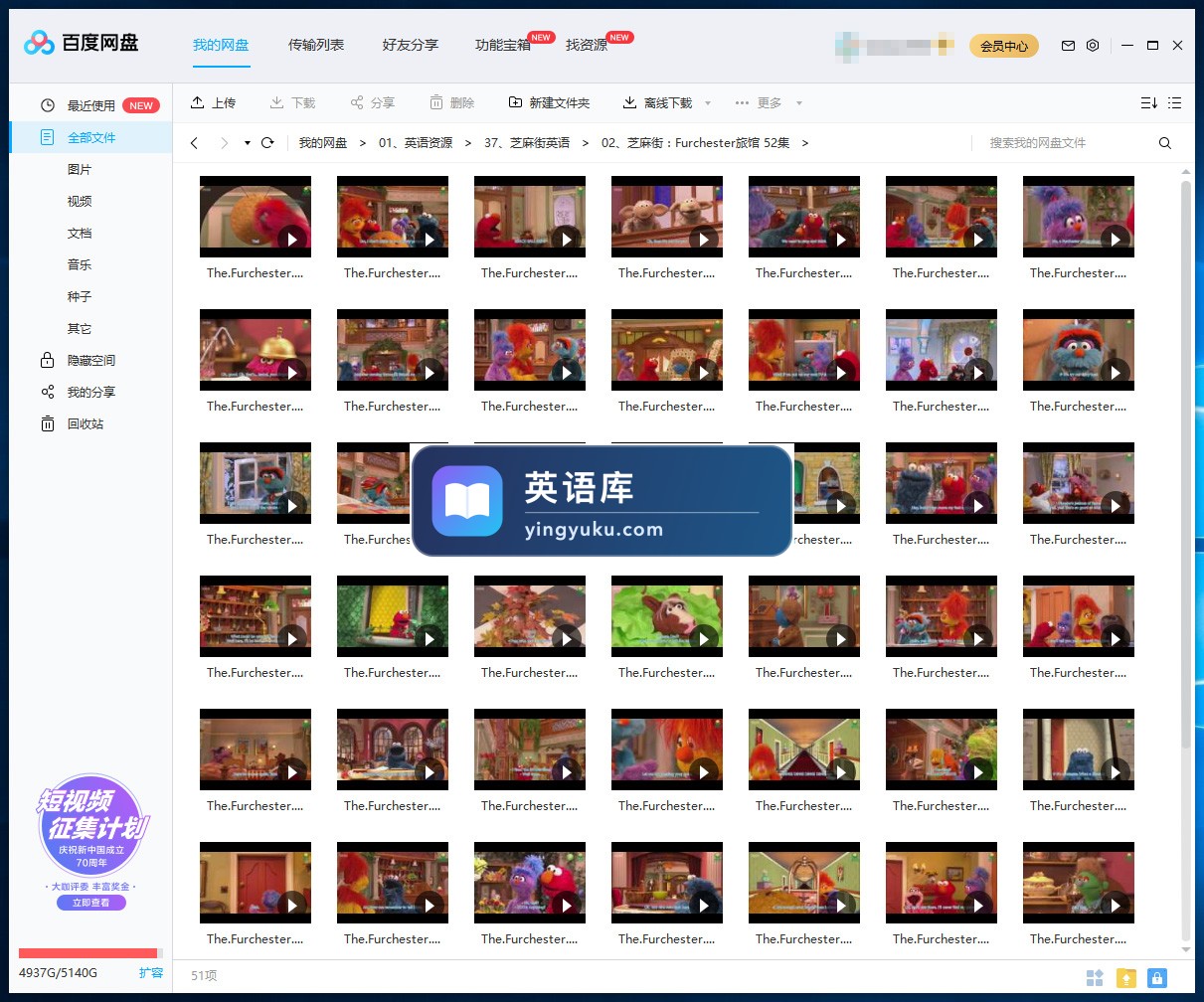Click the 51项 item count text
Screen dimensions: 1204x1002
click(x=204, y=976)
